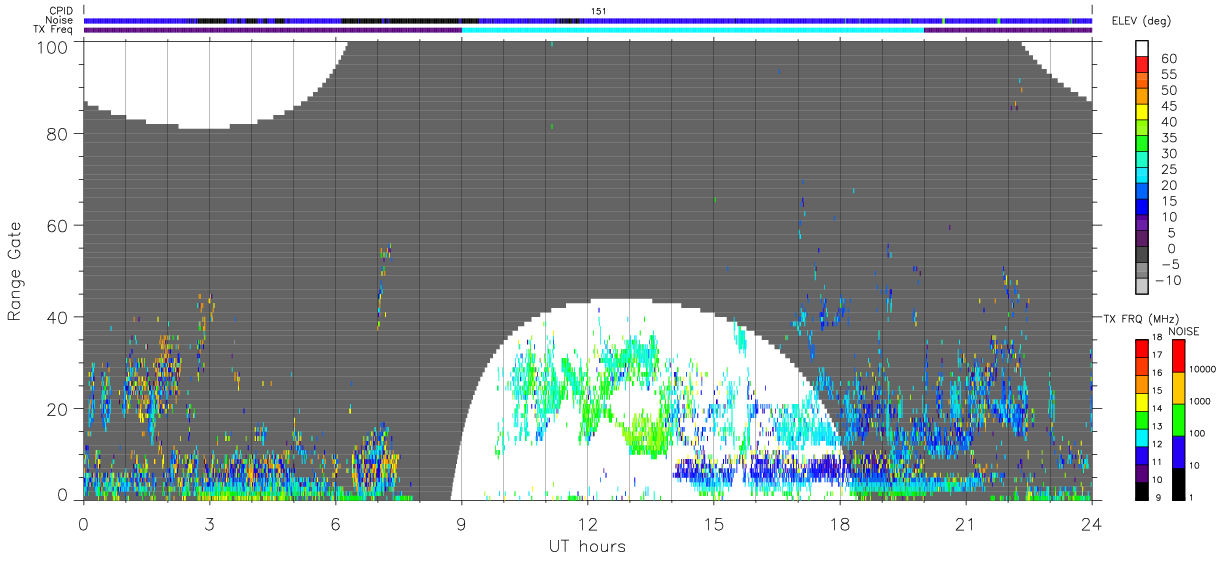Click Range Gate tick label '20'
The image size is (1228, 567).
pyautogui.click(x=58, y=409)
